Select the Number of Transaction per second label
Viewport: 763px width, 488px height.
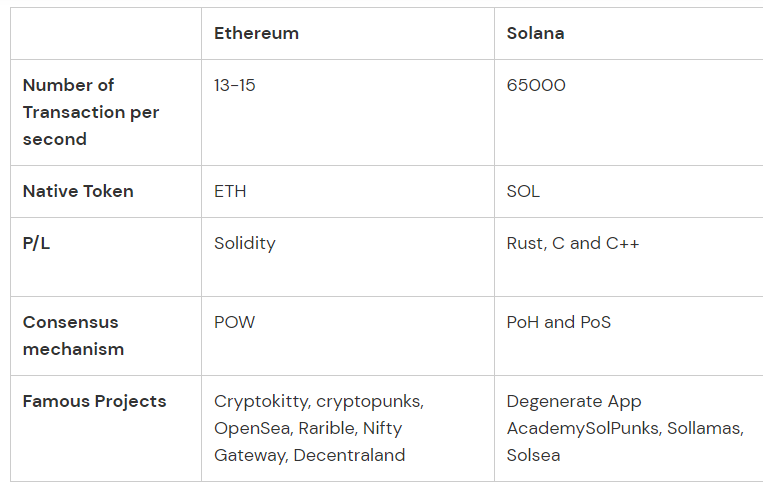click(x=91, y=112)
